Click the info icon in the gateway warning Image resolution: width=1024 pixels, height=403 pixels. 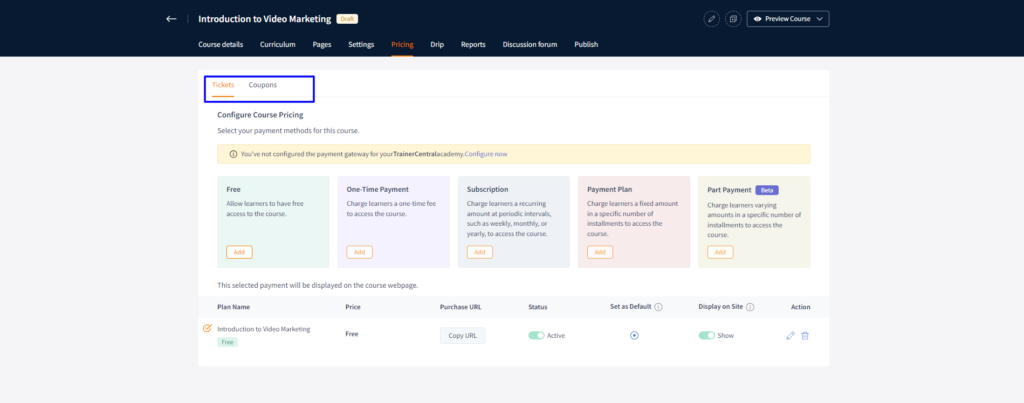233,154
